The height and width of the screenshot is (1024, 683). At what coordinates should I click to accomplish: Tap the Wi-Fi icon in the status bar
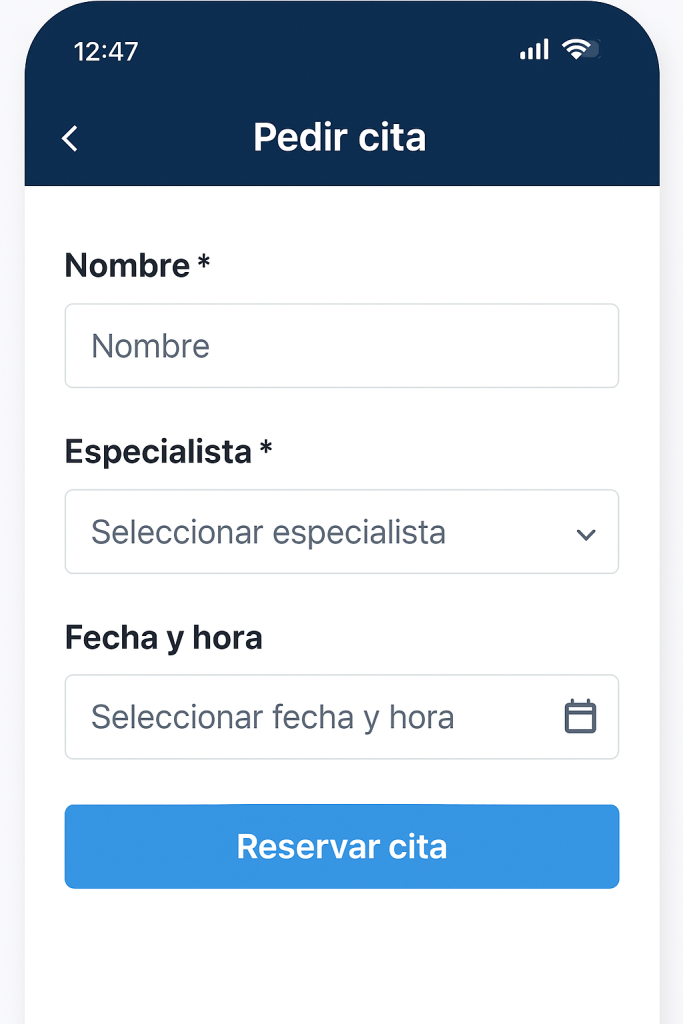pos(577,48)
